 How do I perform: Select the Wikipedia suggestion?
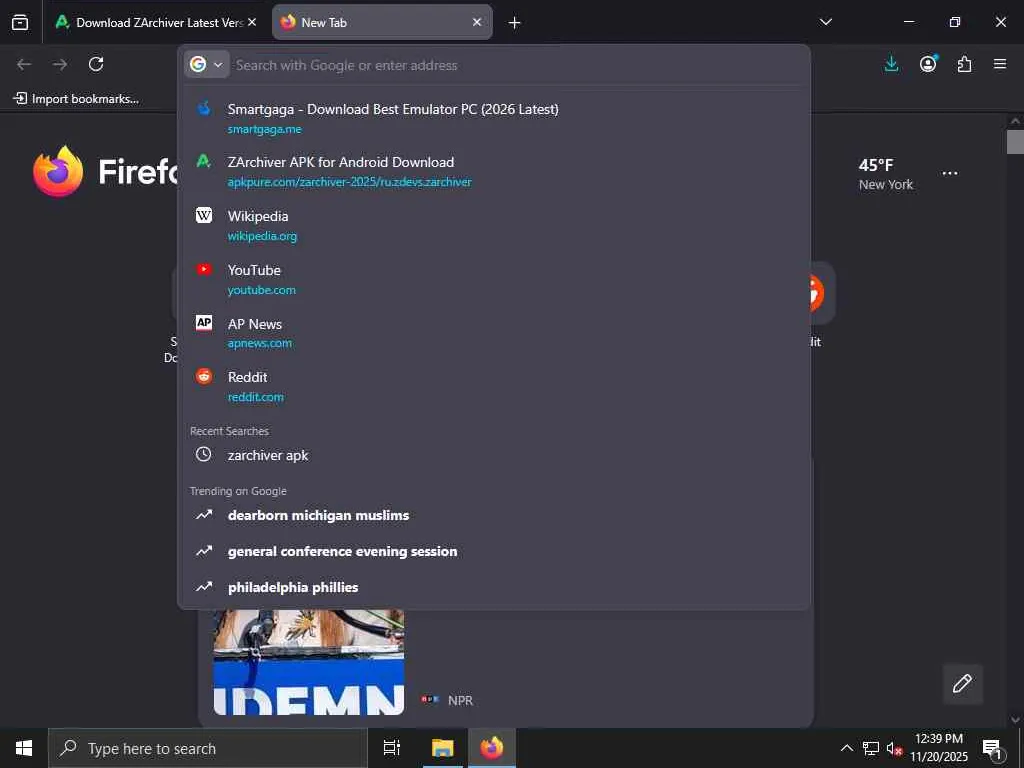[494, 225]
